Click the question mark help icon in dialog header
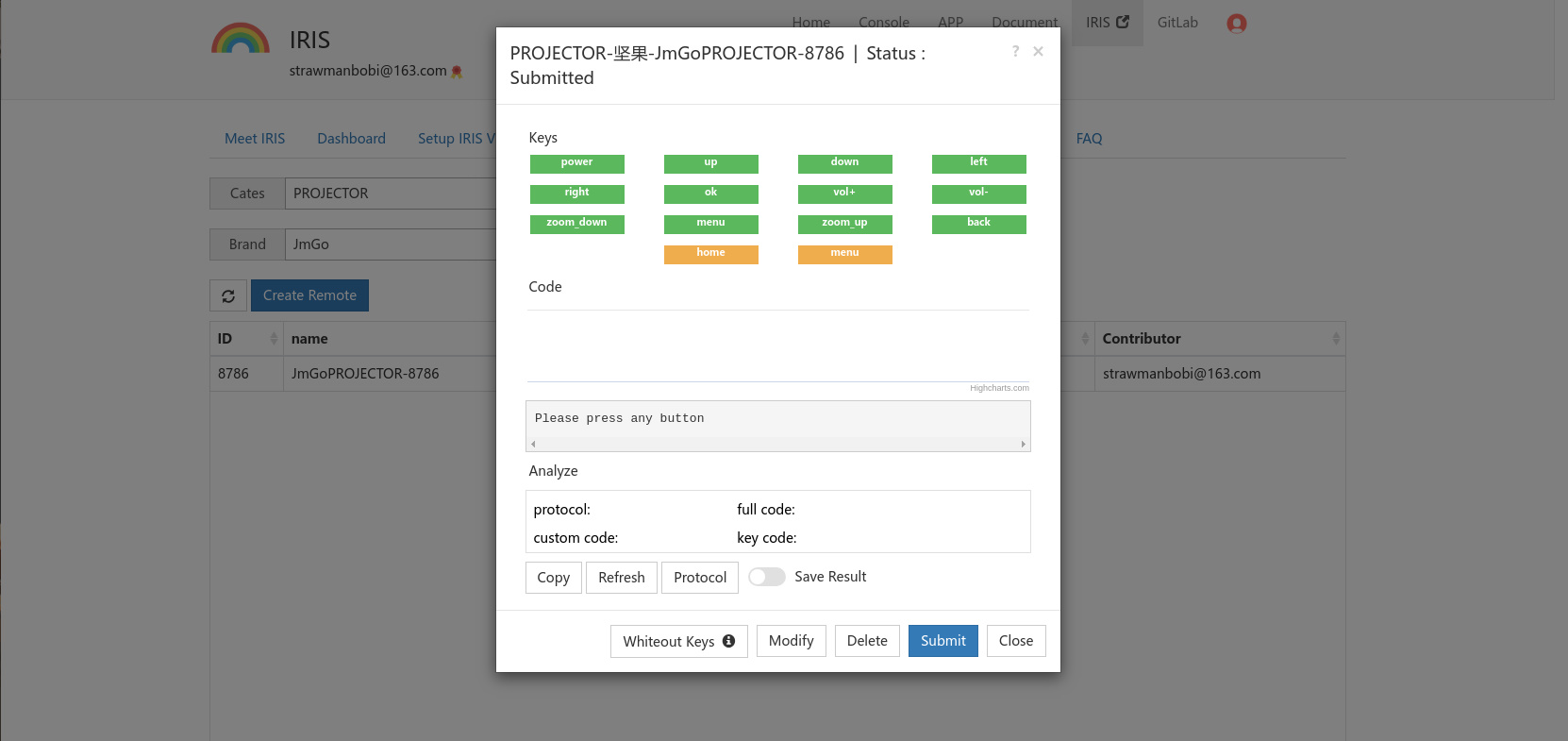 (1015, 51)
